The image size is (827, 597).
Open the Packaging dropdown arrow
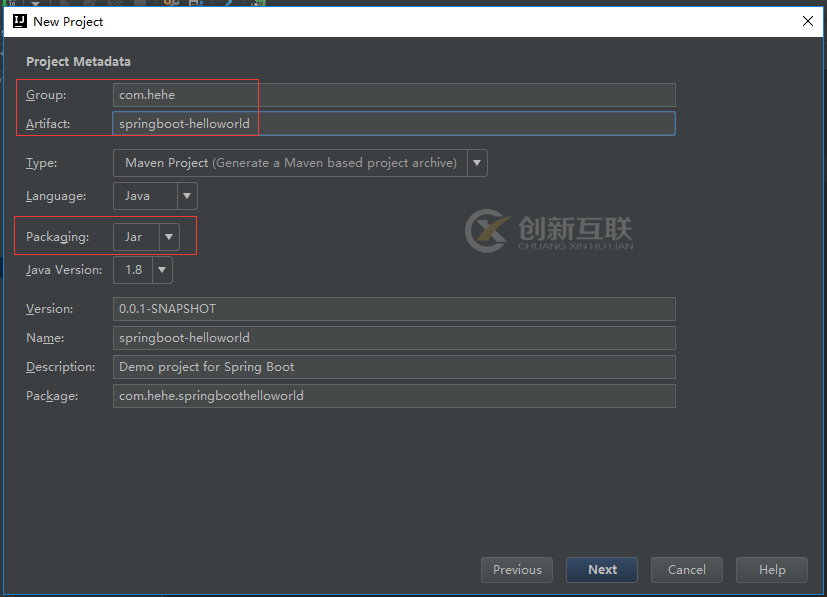169,237
